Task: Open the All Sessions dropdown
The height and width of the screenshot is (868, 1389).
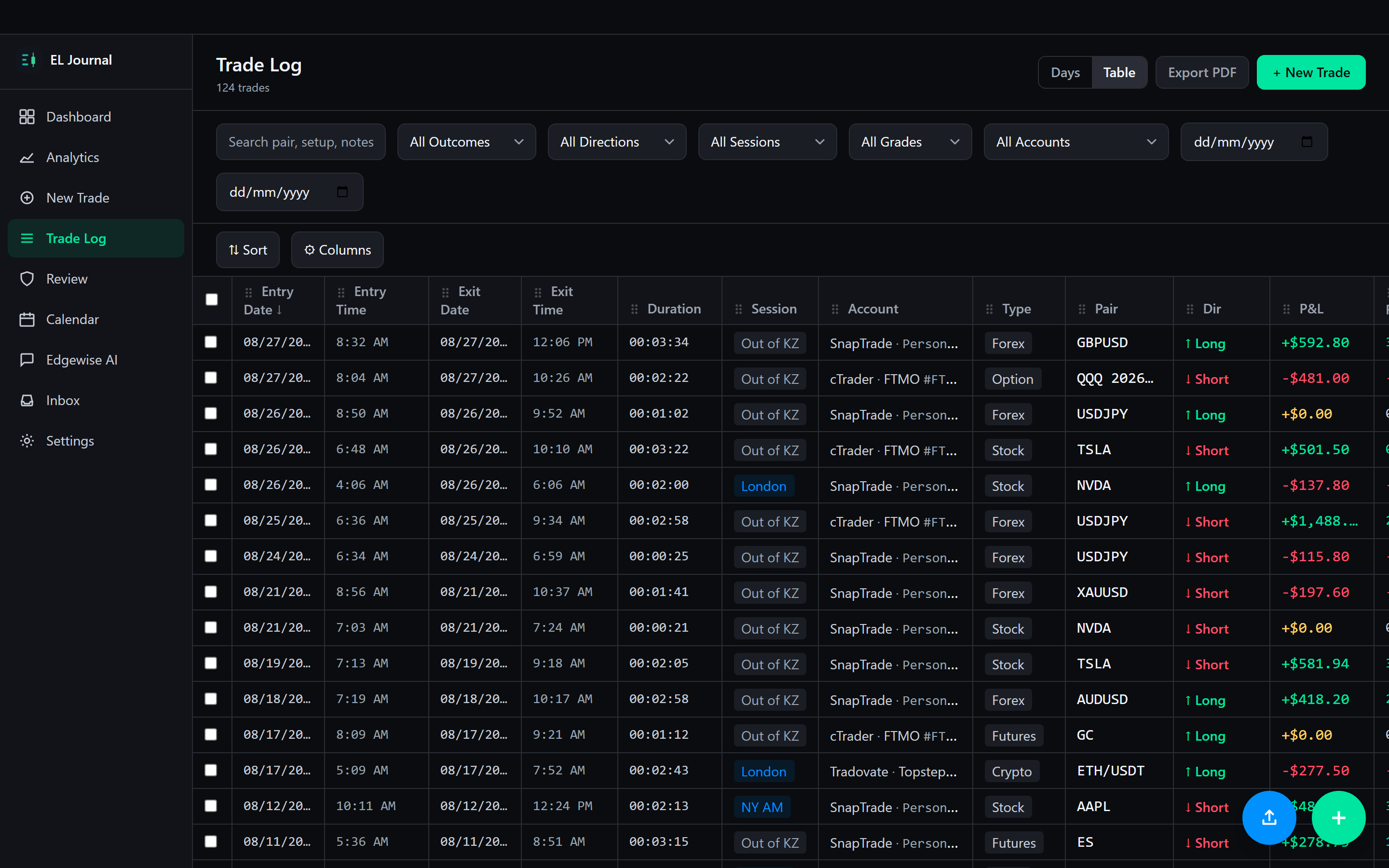Action: (x=767, y=142)
